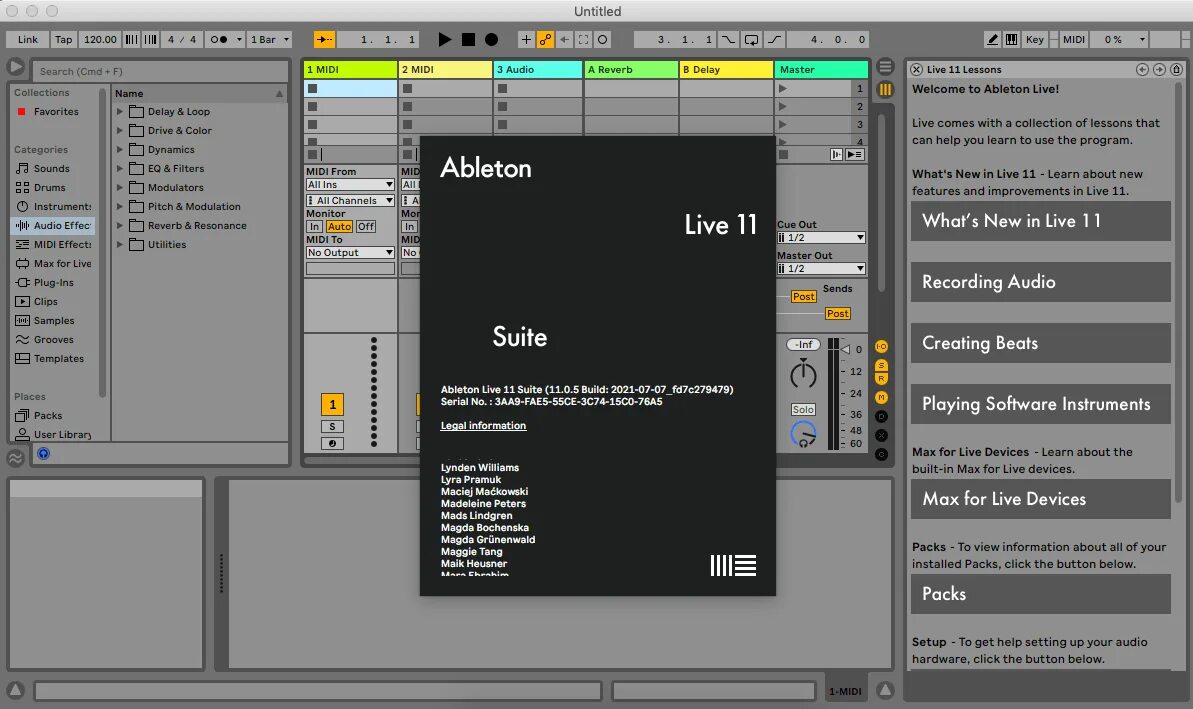Toggle the Key map mode switch
Image resolution: width=1193 pixels, height=709 pixels.
point(1035,40)
